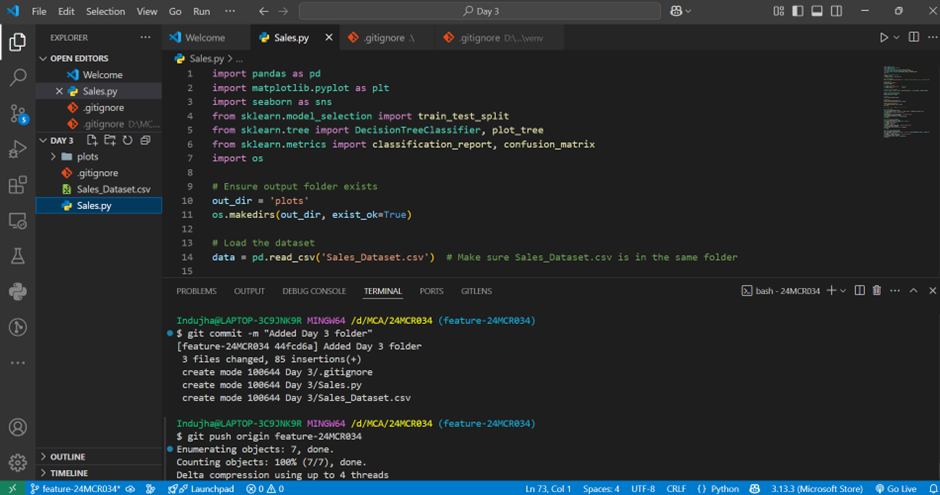Image resolution: width=940 pixels, height=495 pixels.
Task: Click the code minimap preview
Action: pos(905,102)
